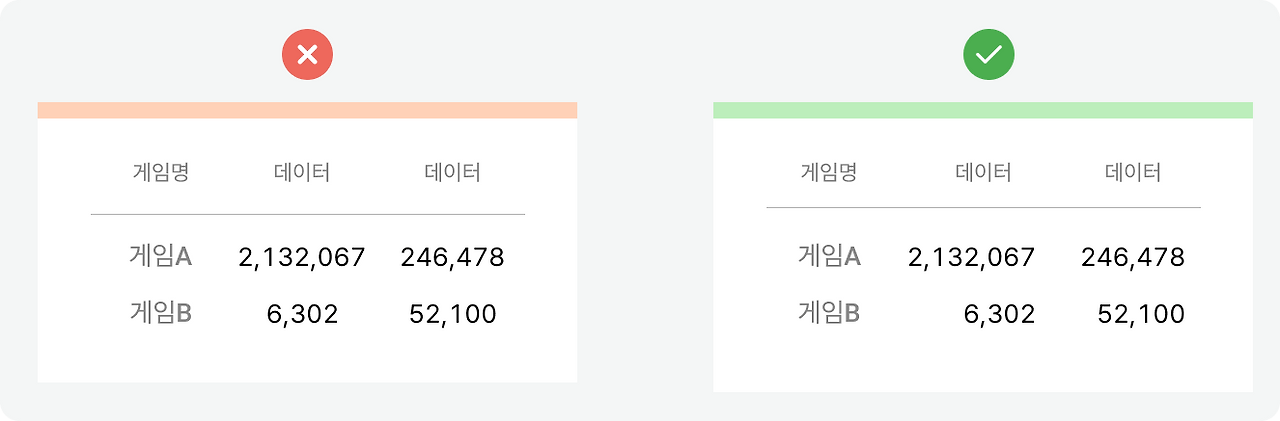Viewport: 1280px width, 421px height.
Task: Select 게임명 header in the incorrect example table
Action: (x=161, y=173)
